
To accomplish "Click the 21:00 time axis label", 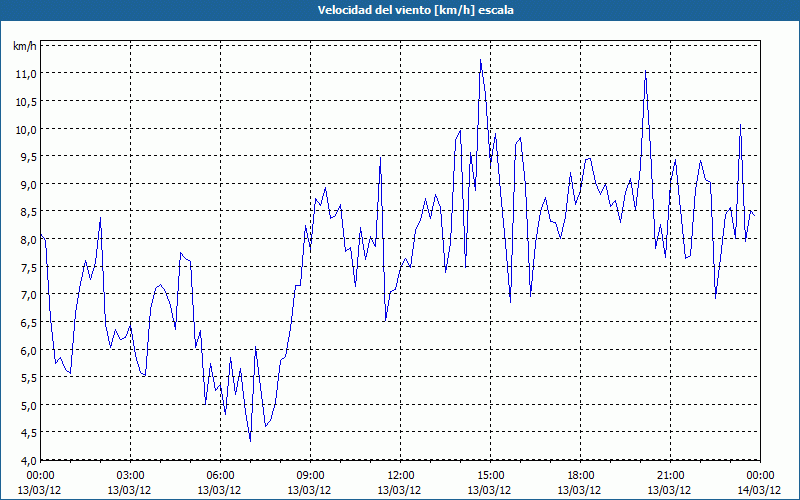I will [x=670, y=476].
